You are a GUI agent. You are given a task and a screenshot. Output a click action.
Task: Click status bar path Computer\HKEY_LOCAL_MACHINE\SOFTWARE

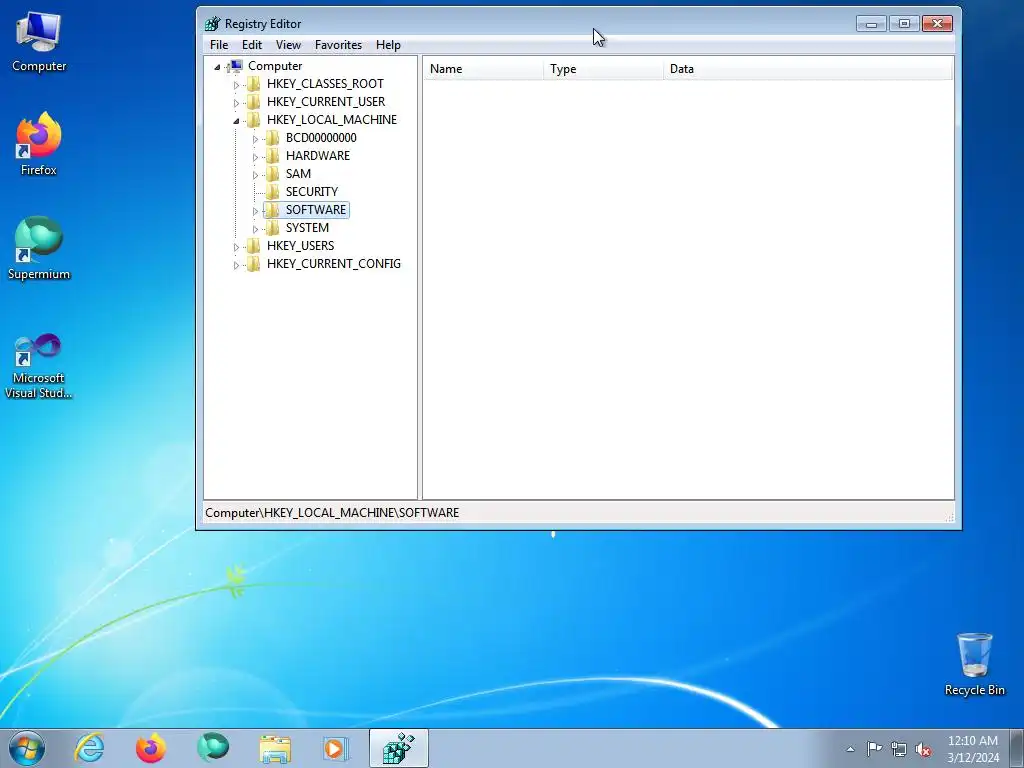pyautogui.click(x=332, y=513)
